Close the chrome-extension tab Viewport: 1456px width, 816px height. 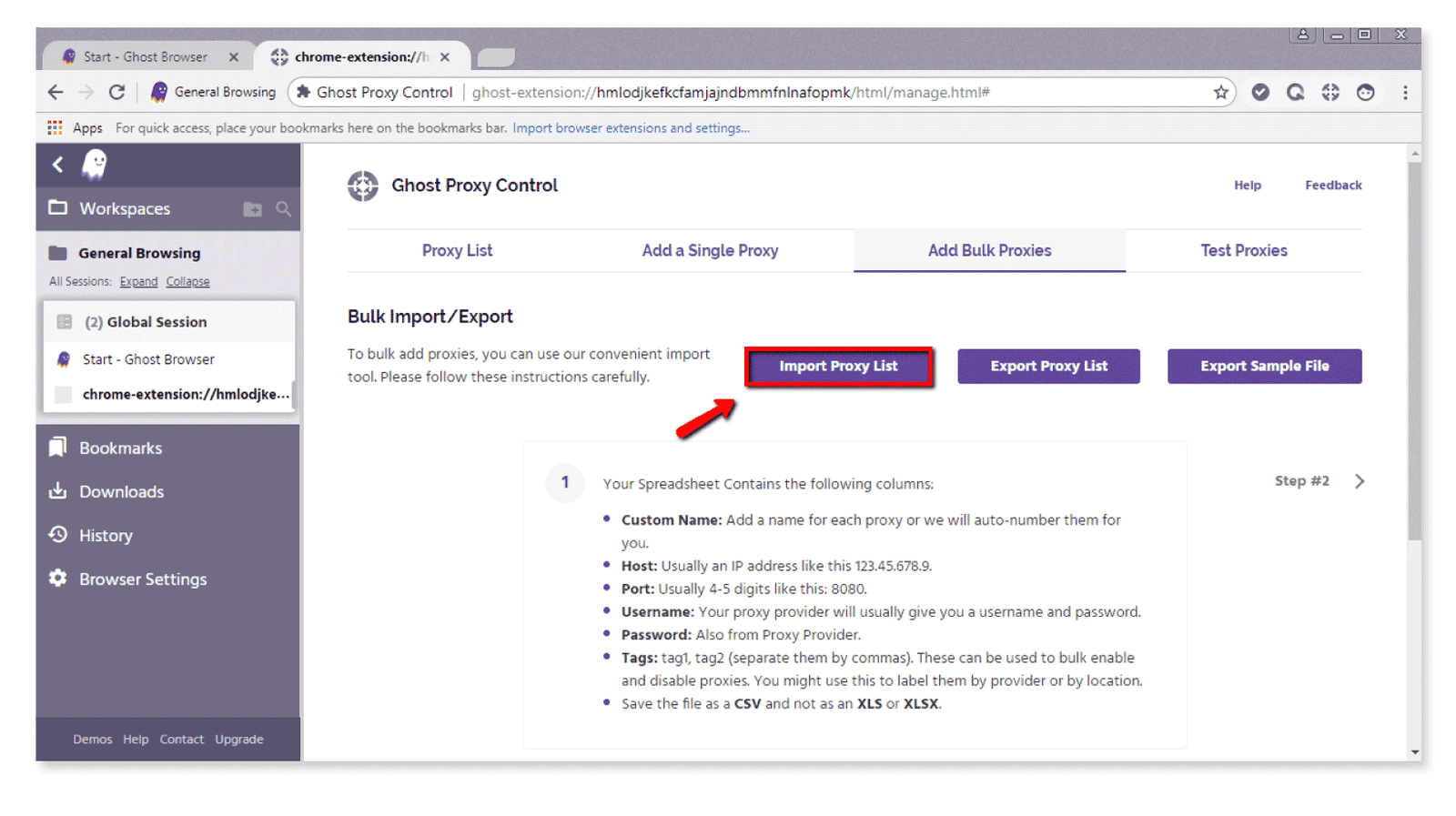tap(445, 56)
